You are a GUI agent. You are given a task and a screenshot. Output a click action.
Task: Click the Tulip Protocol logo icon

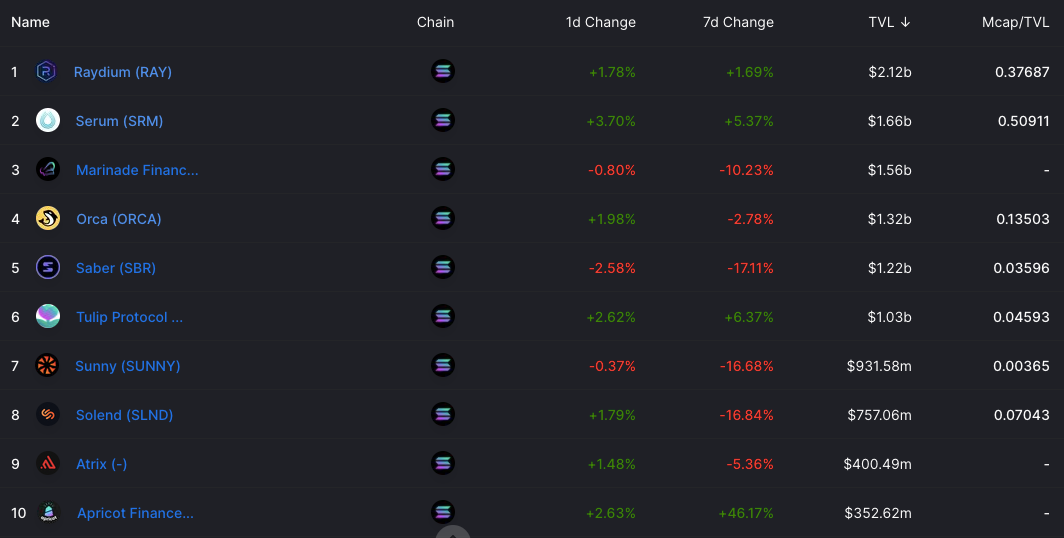coord(48,316)
